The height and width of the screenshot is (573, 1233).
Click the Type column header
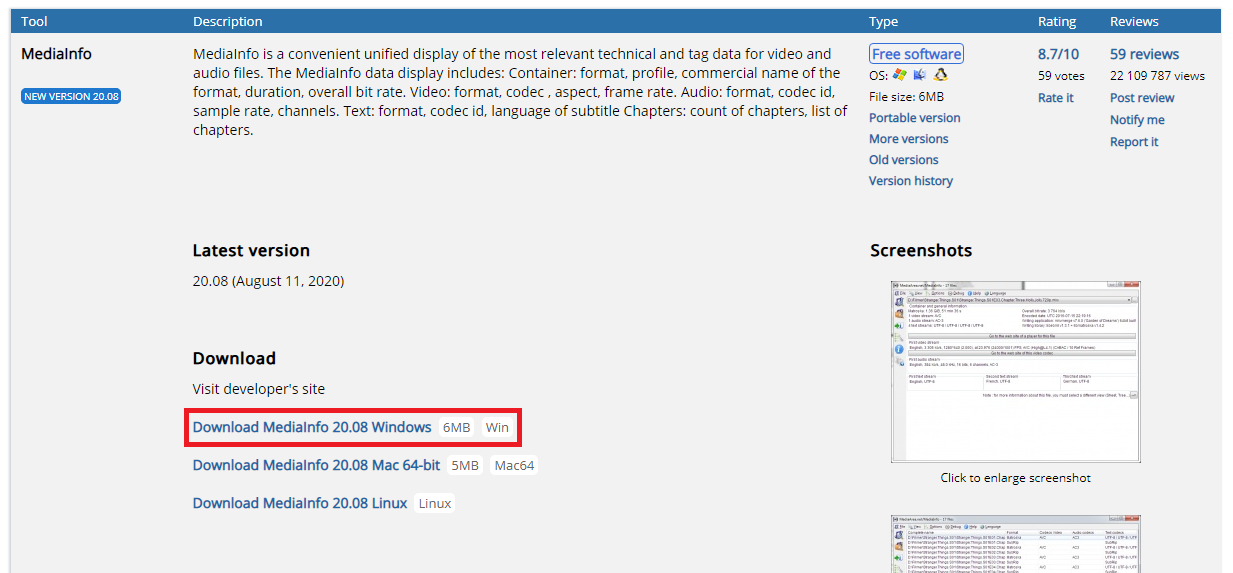(884, 21)
